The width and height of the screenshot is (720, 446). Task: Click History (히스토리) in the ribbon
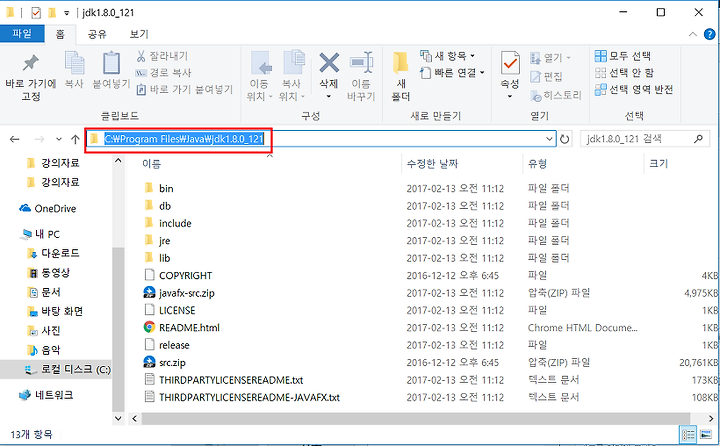click(x=556, y=95)
